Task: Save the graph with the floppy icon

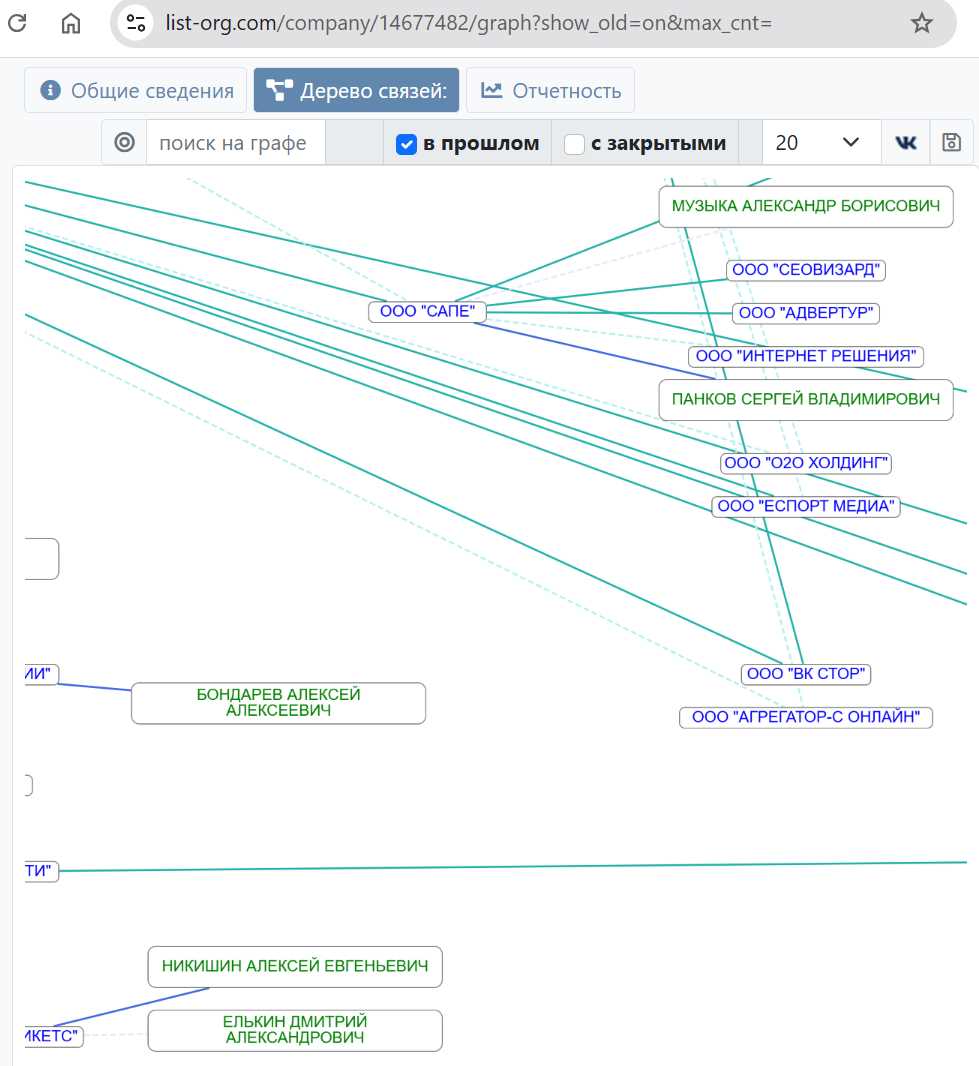Action: tap(951, 143)
